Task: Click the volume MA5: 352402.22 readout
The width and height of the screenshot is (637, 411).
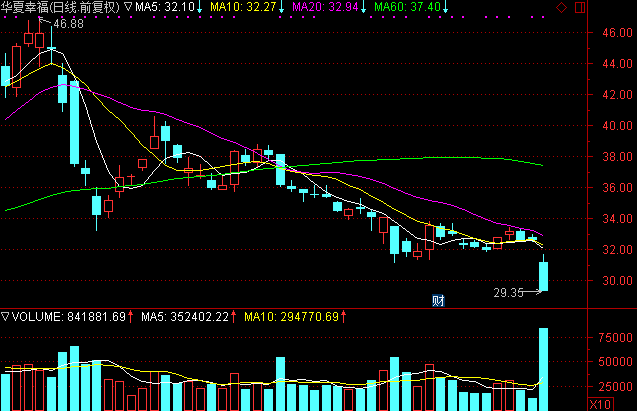Action: 185,317
